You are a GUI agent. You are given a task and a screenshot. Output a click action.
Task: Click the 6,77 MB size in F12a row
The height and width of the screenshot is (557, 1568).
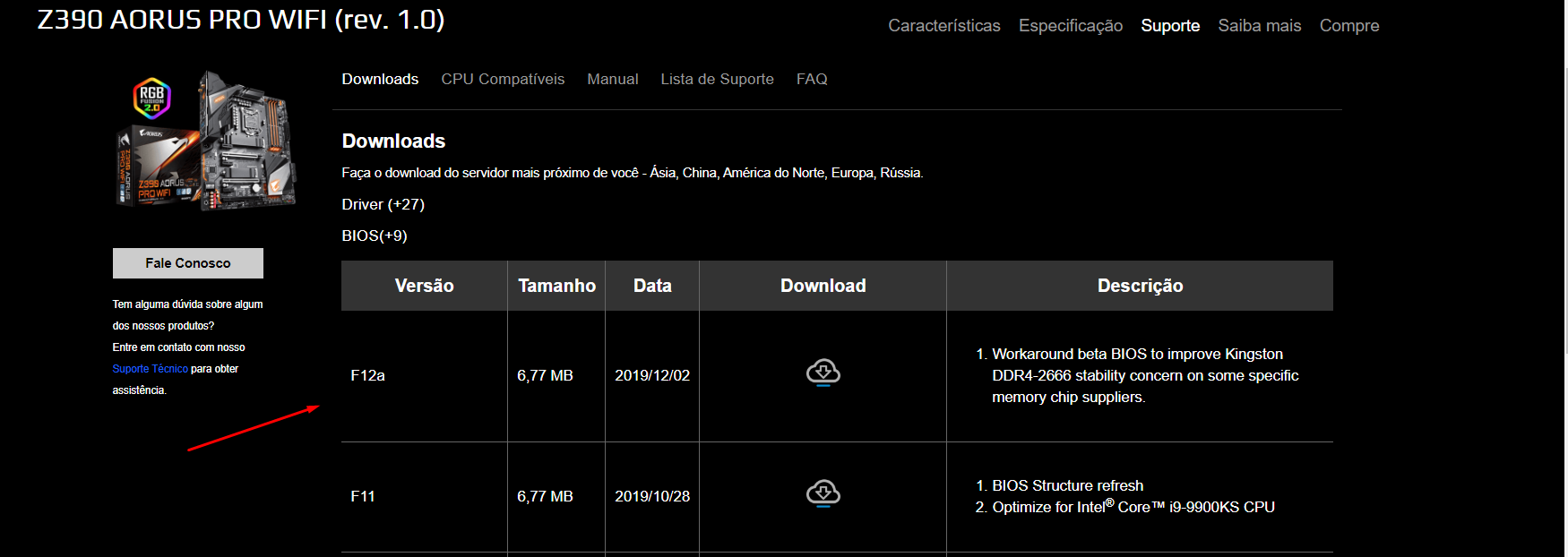[545, 376]
